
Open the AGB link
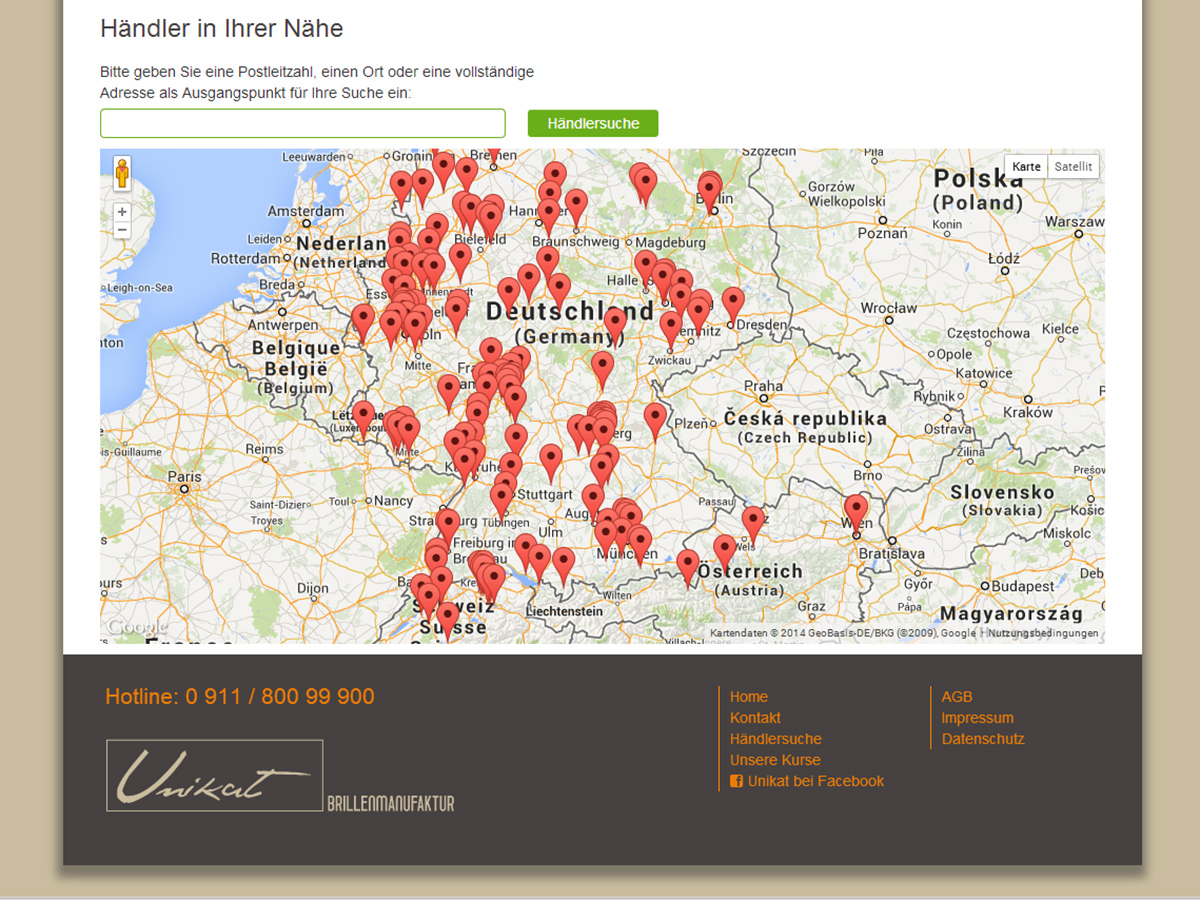[956, 697]
